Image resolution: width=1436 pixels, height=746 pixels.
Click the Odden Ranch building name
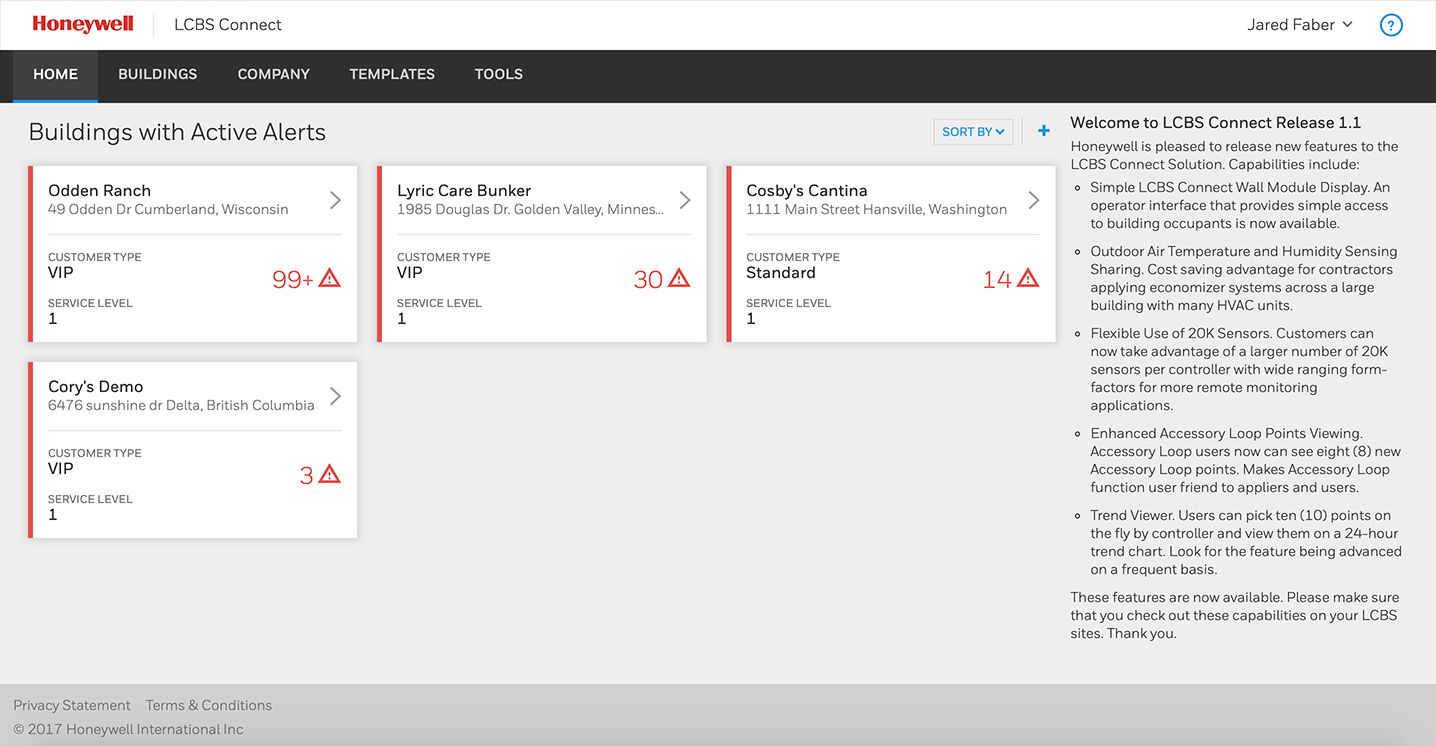coord(100,190)
